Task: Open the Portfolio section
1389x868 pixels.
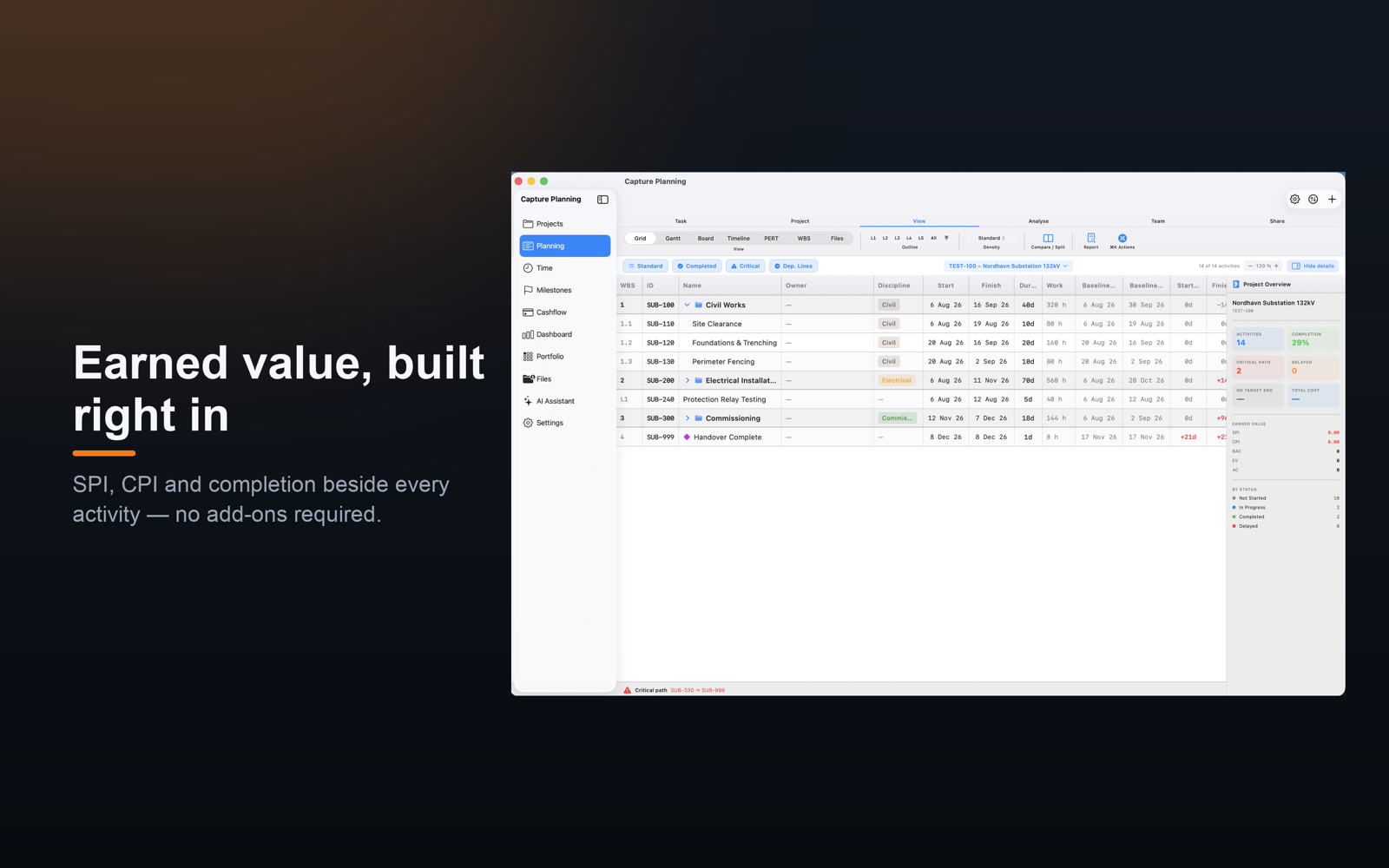Action: 564,357
